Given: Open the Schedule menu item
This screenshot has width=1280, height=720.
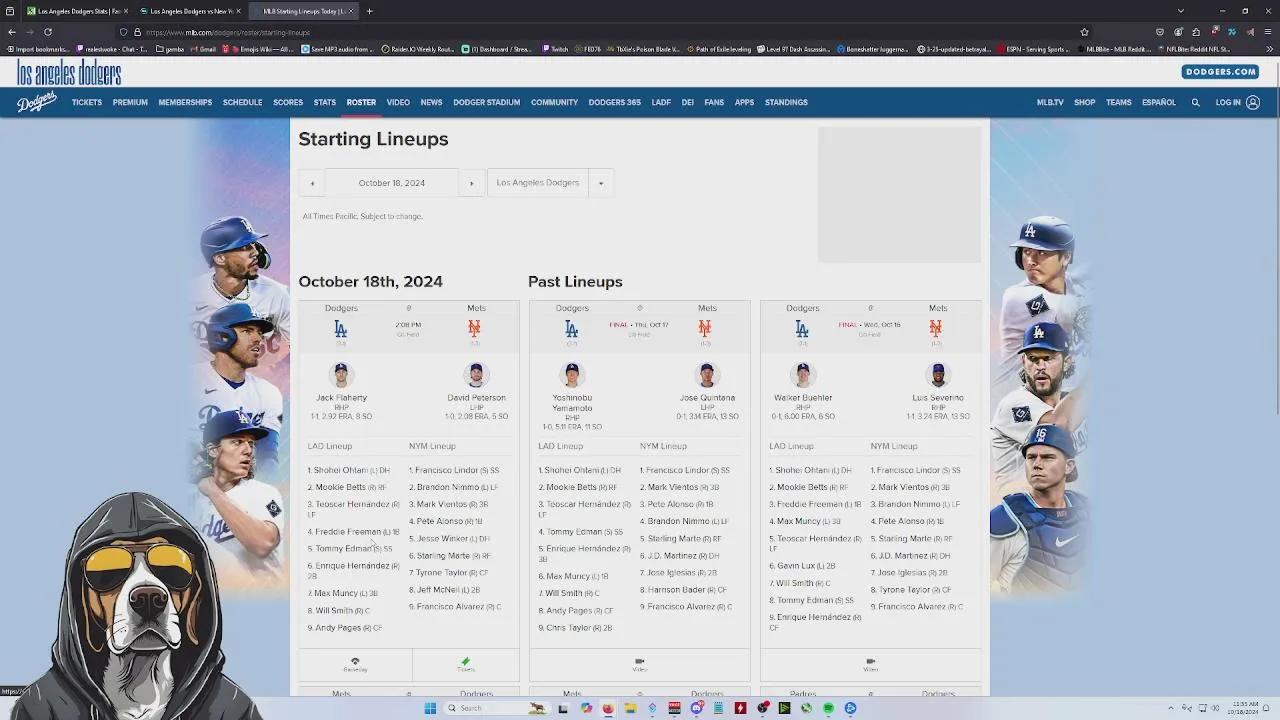Looking at the screenshot, I should click(x=242, y=102).
